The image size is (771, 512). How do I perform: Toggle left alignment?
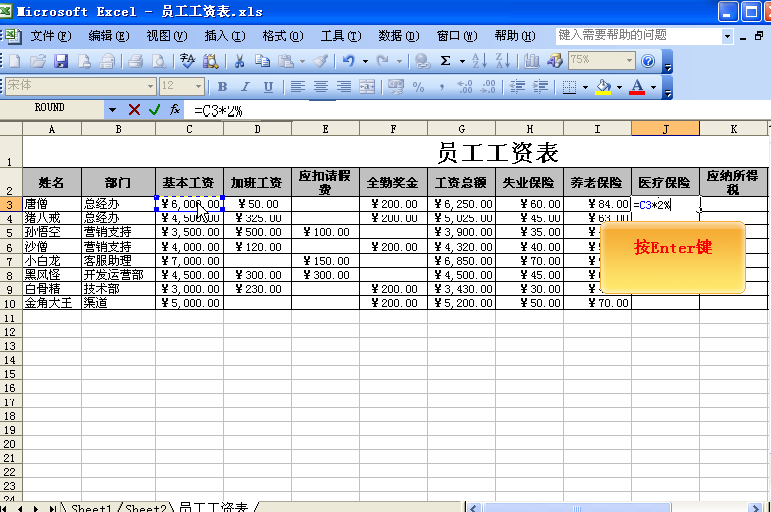[297, 87]
